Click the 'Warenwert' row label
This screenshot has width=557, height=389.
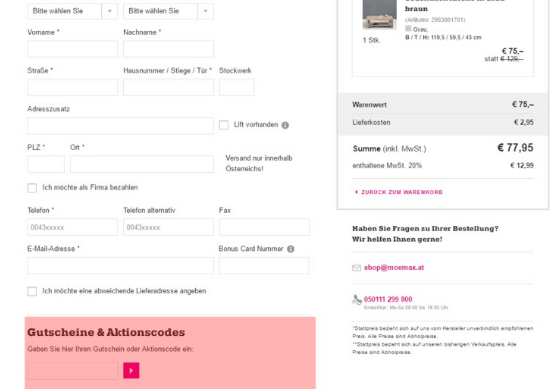[x=369, y=105]
